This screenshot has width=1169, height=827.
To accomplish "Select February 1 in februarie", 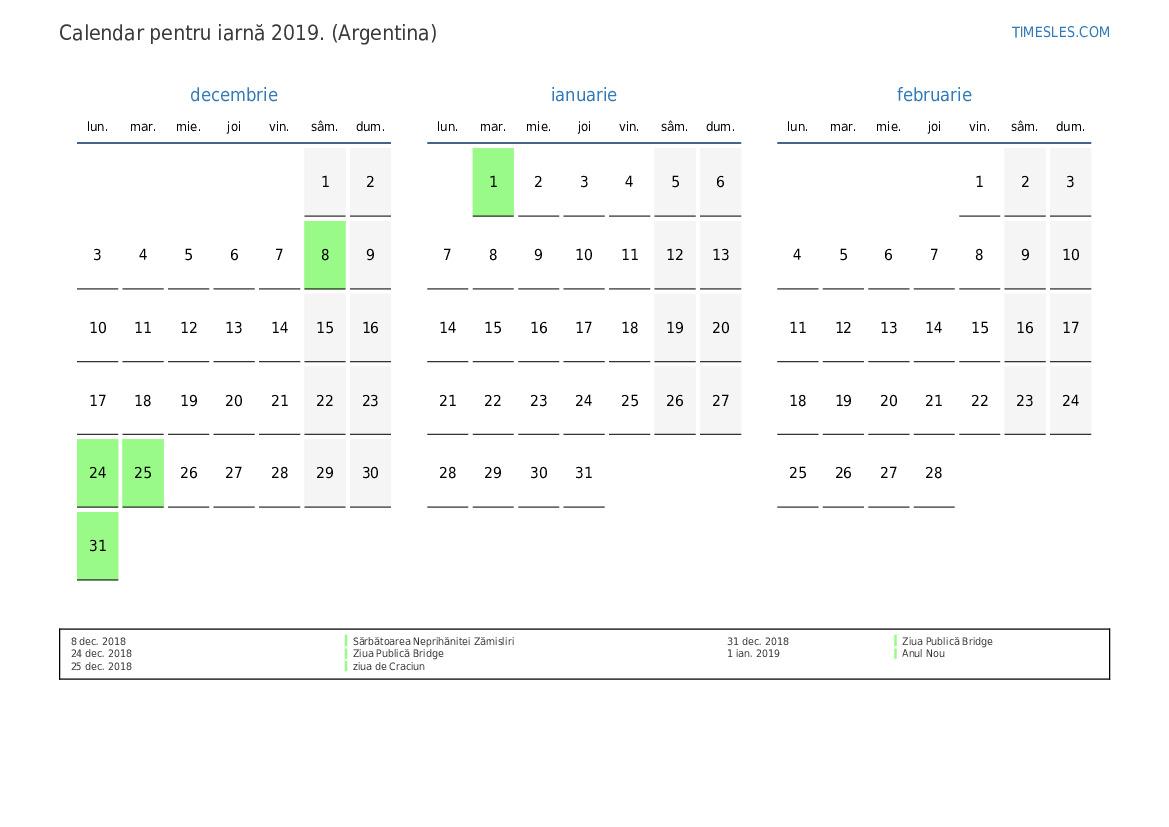I will coord(980,182).
